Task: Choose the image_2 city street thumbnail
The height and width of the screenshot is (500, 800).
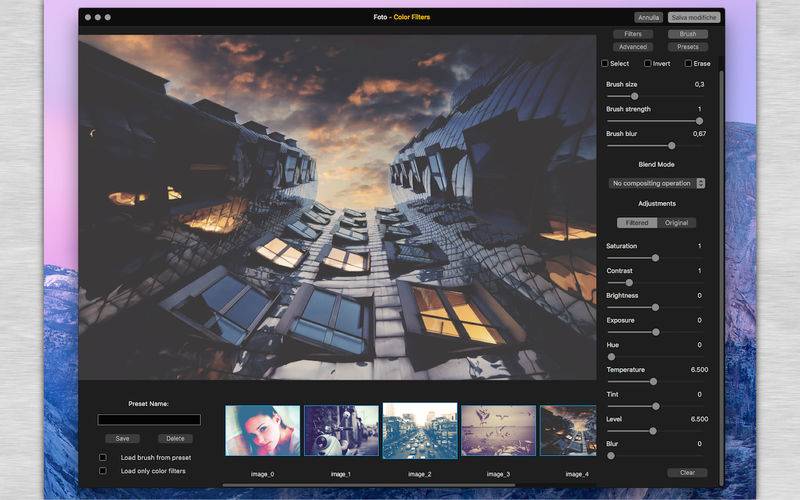Action: point(420,431)
